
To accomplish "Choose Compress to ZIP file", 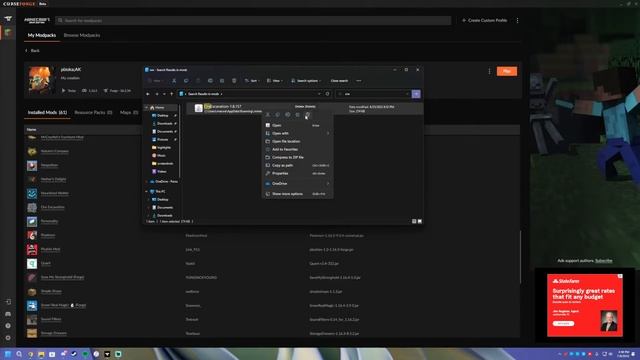I will 297,157.
